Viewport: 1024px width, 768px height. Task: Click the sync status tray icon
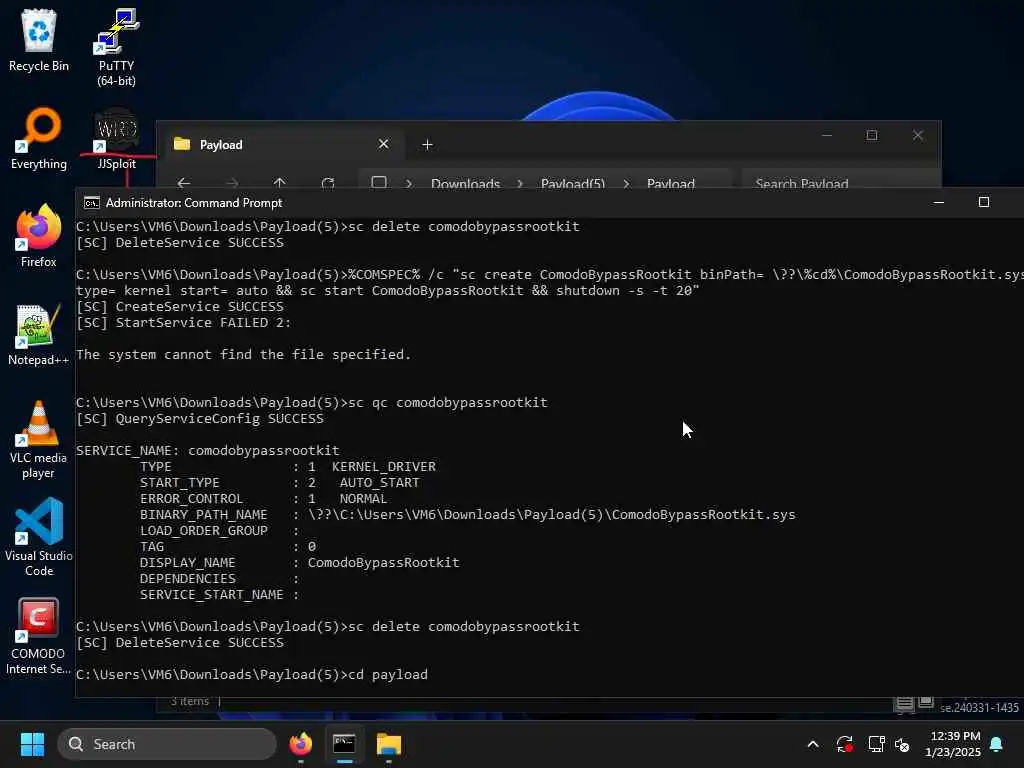pyautogui.click(x=844, y=744)
